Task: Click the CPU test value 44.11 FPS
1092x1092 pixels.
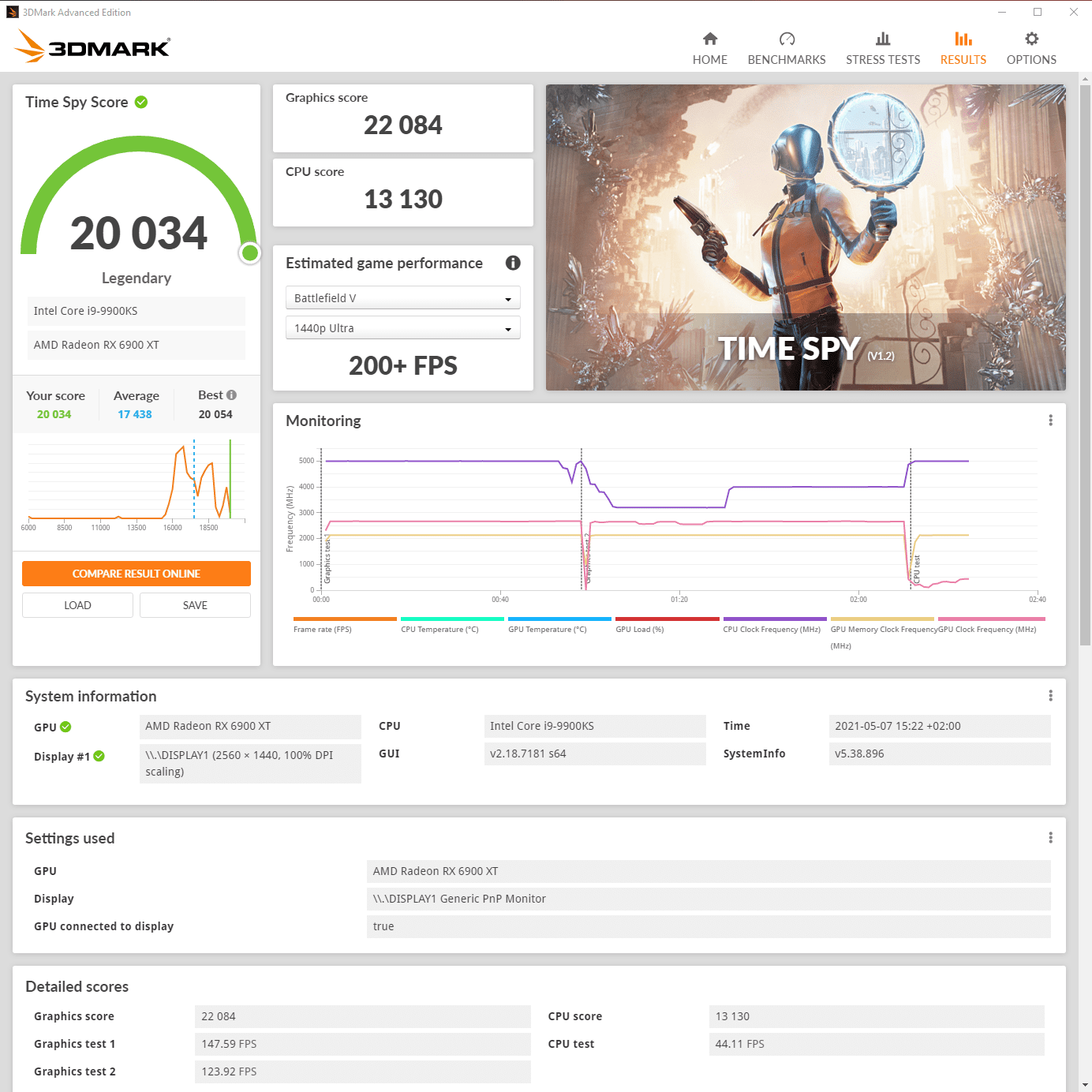Action: click(x=877, y=1044)
